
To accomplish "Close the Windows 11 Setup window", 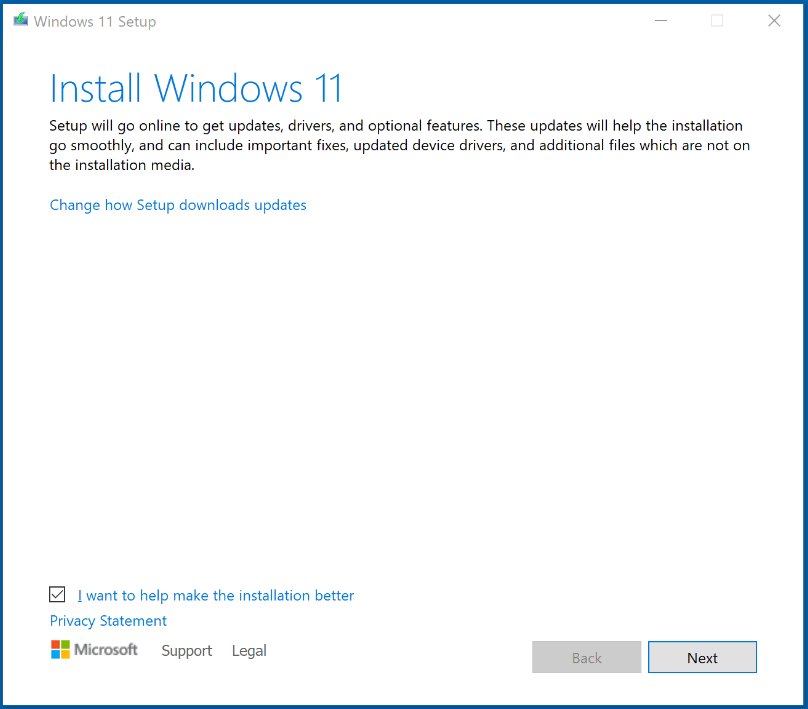I will pos(774,21).
